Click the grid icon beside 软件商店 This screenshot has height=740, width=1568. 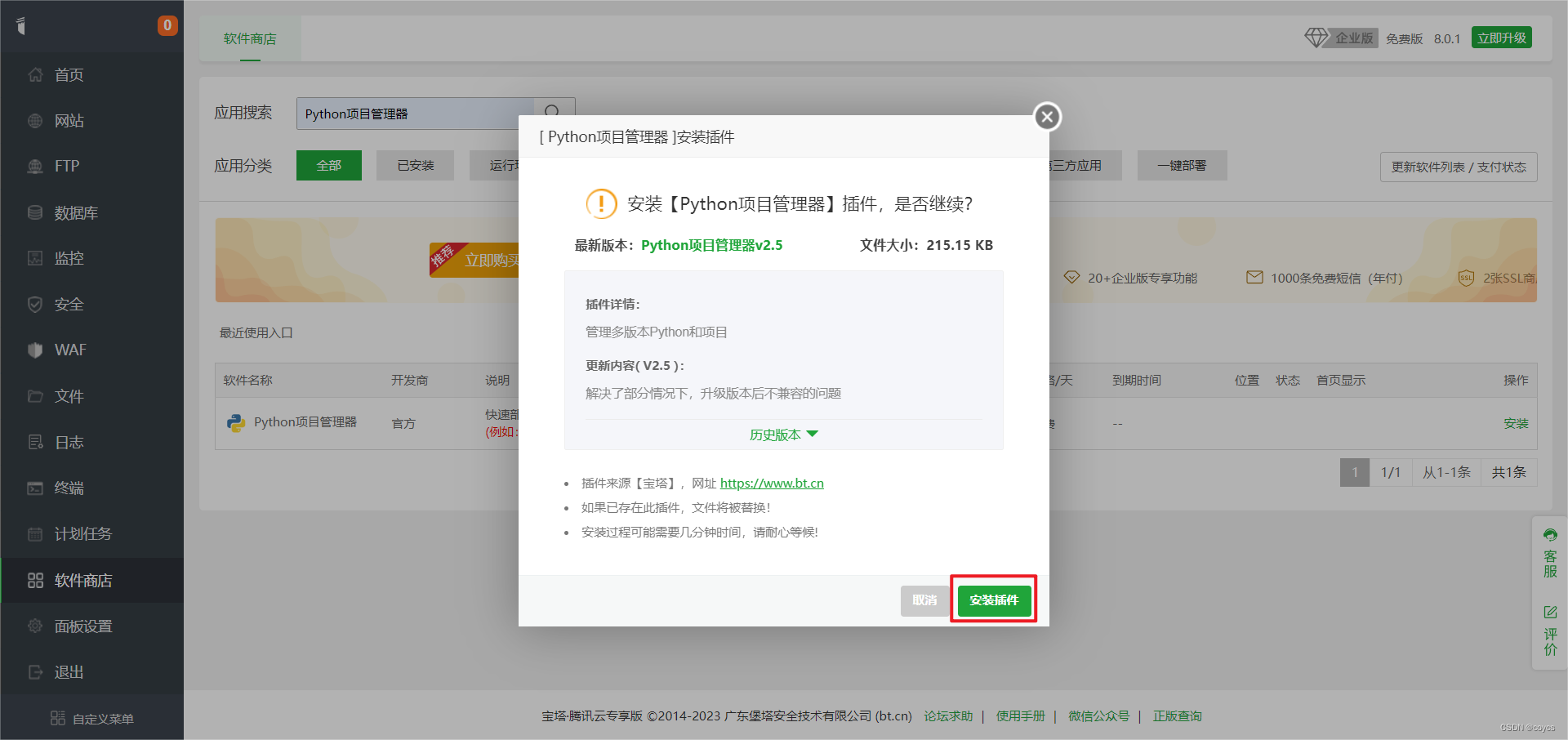35,581
